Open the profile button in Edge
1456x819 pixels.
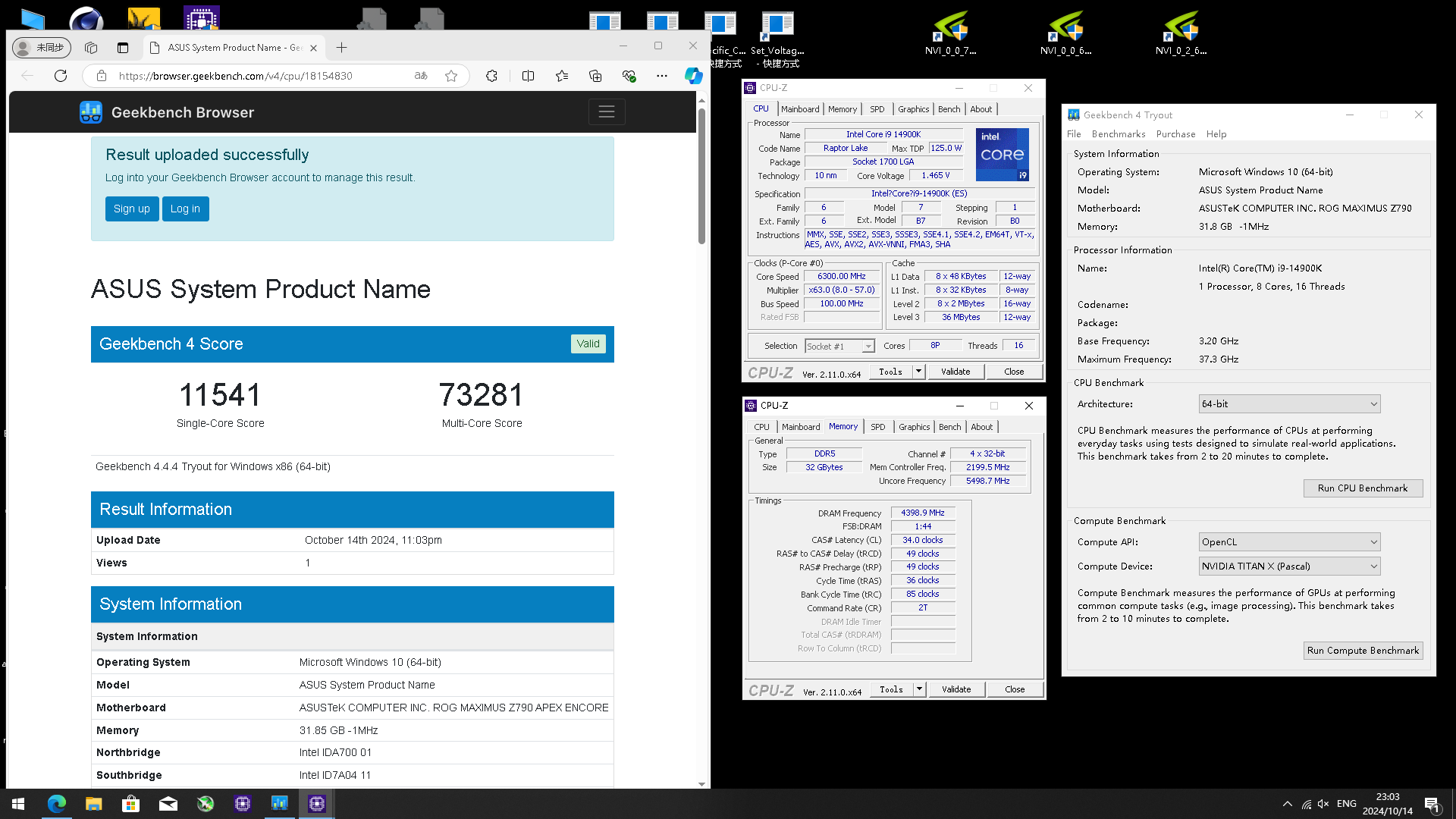(42, 48)
